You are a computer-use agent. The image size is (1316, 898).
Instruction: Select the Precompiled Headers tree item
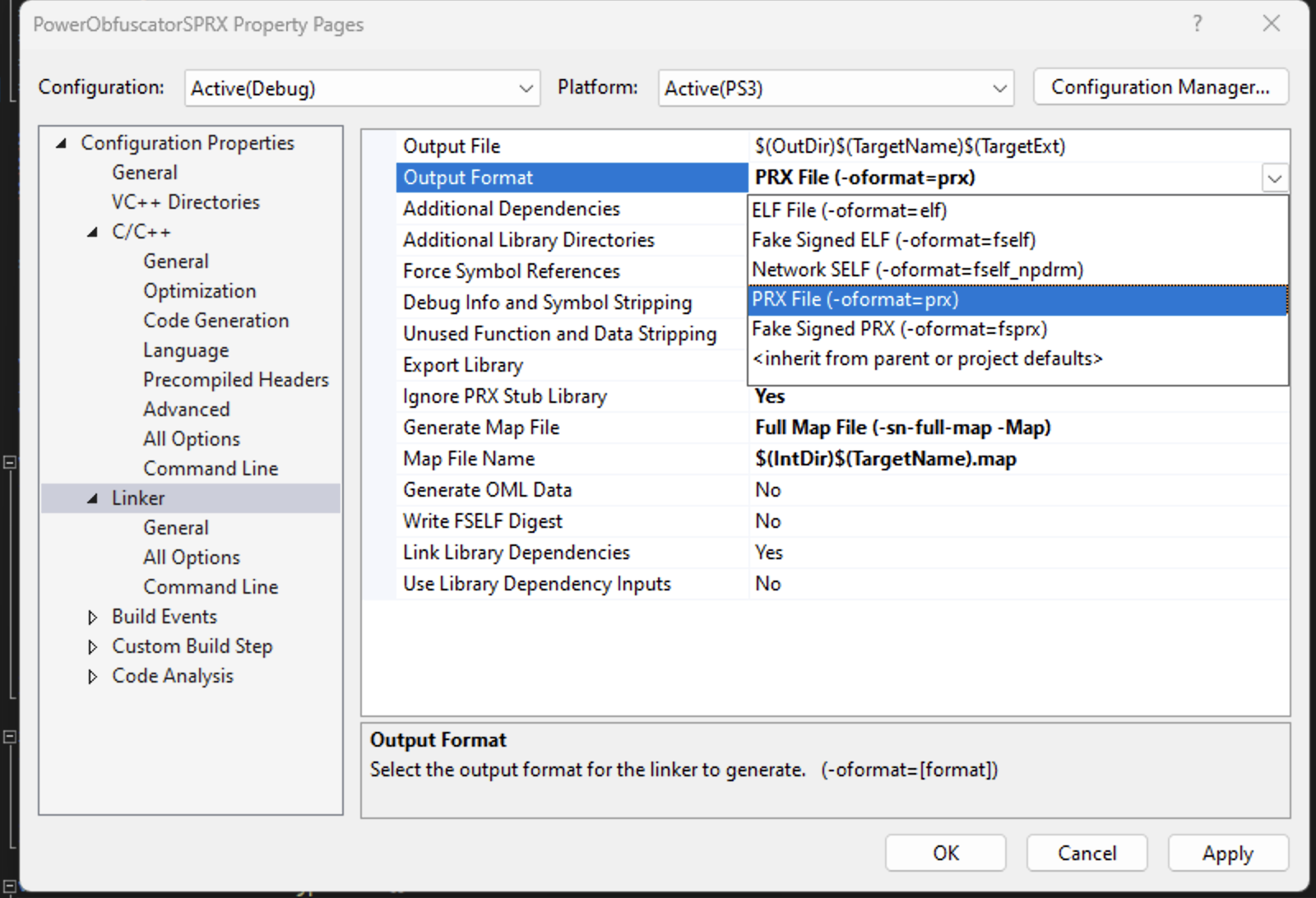236,380
